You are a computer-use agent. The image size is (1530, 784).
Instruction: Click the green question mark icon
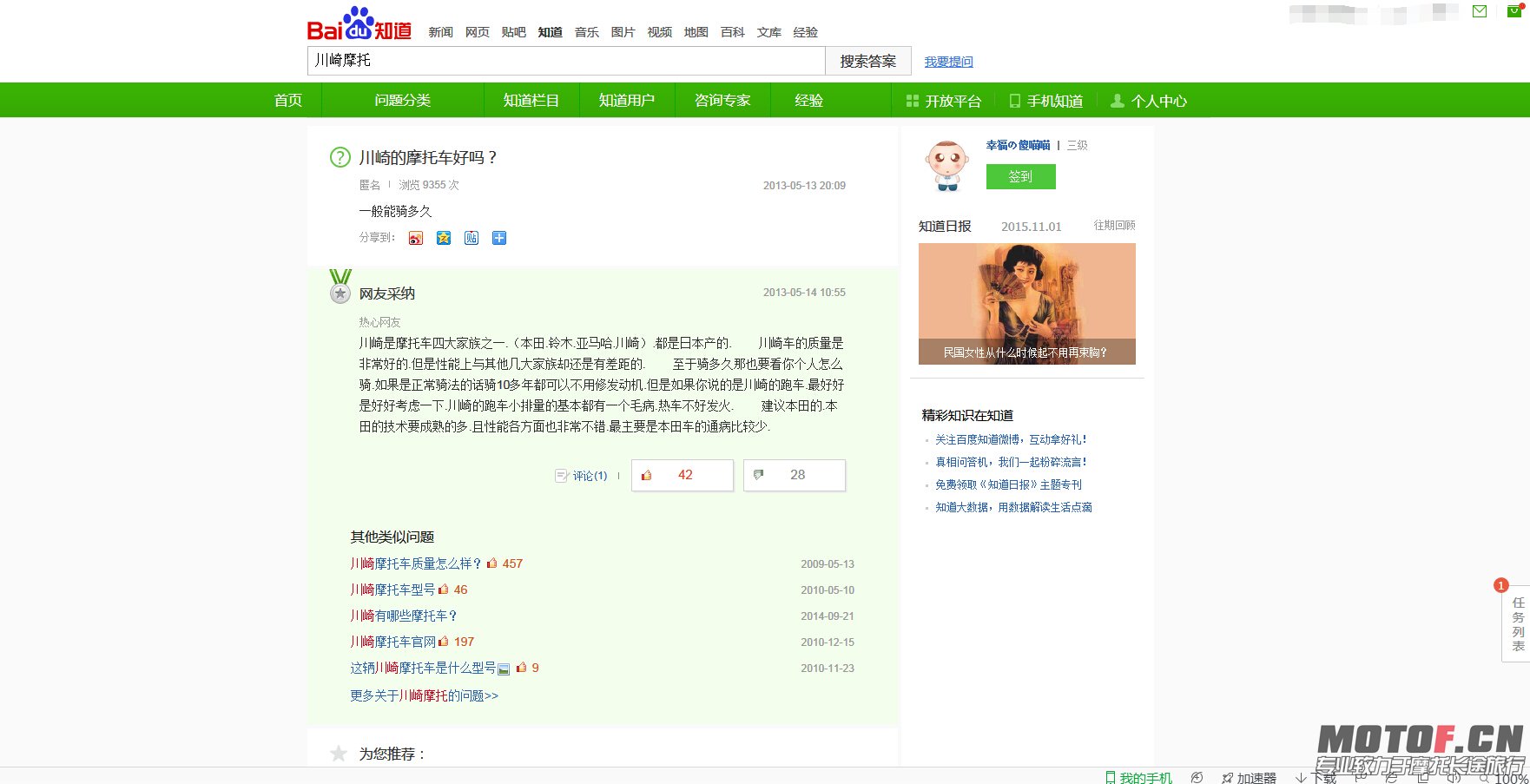(x=340, y=157)
